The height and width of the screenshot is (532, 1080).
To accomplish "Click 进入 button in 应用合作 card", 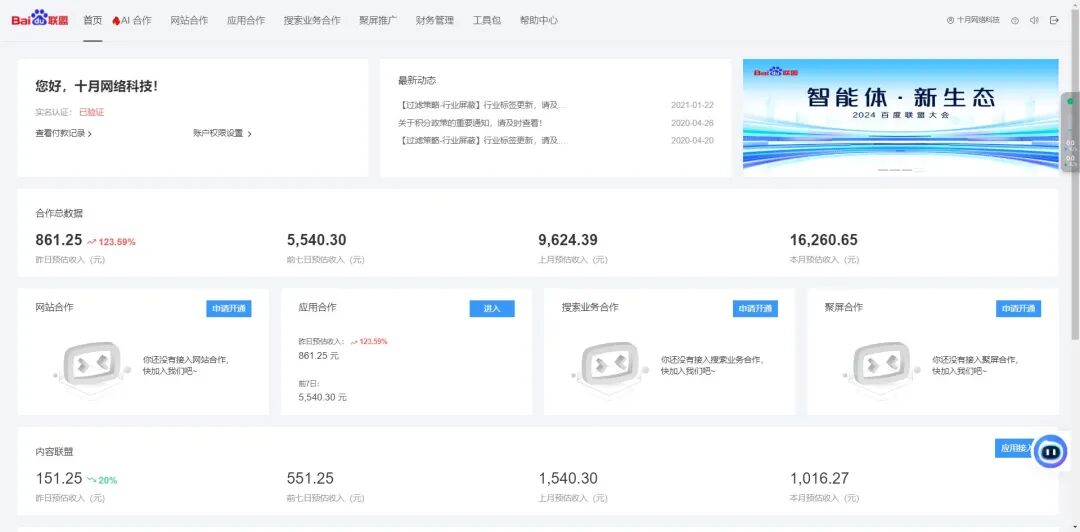I will [x=492, y=309].
